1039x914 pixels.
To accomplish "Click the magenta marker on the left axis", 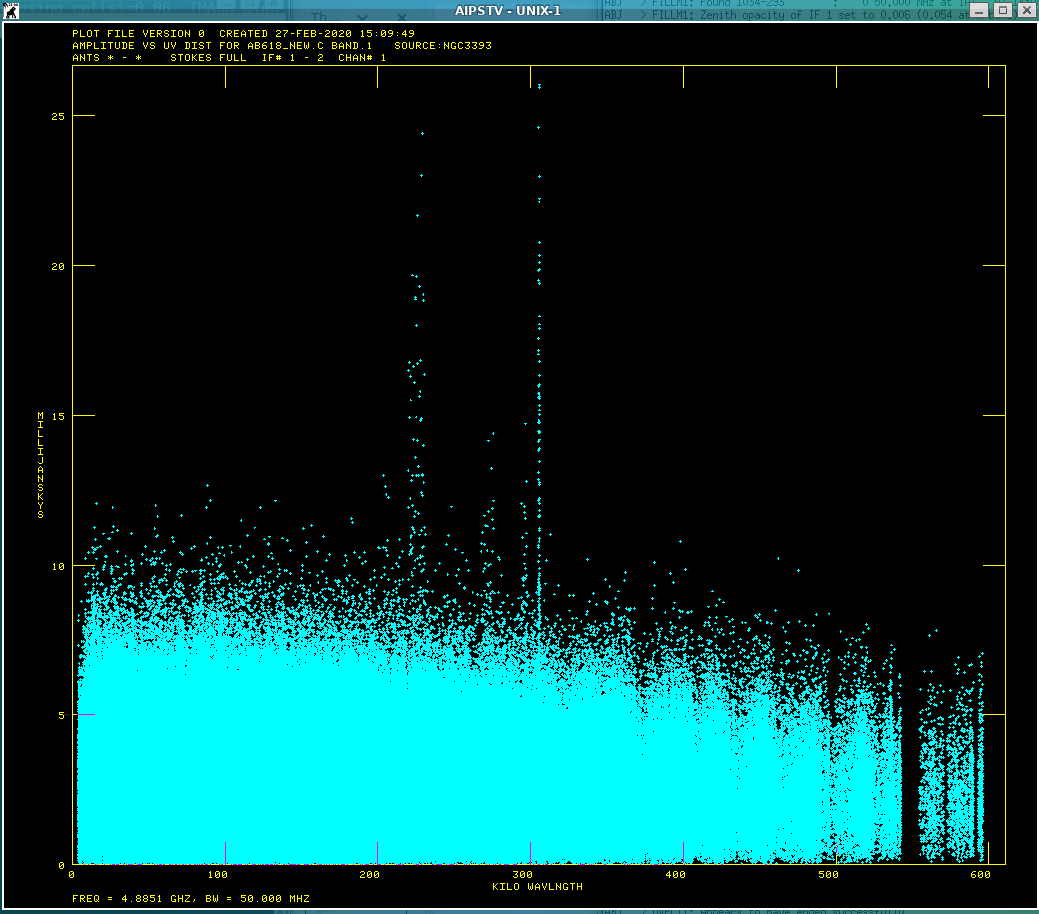I will [85, 715].
